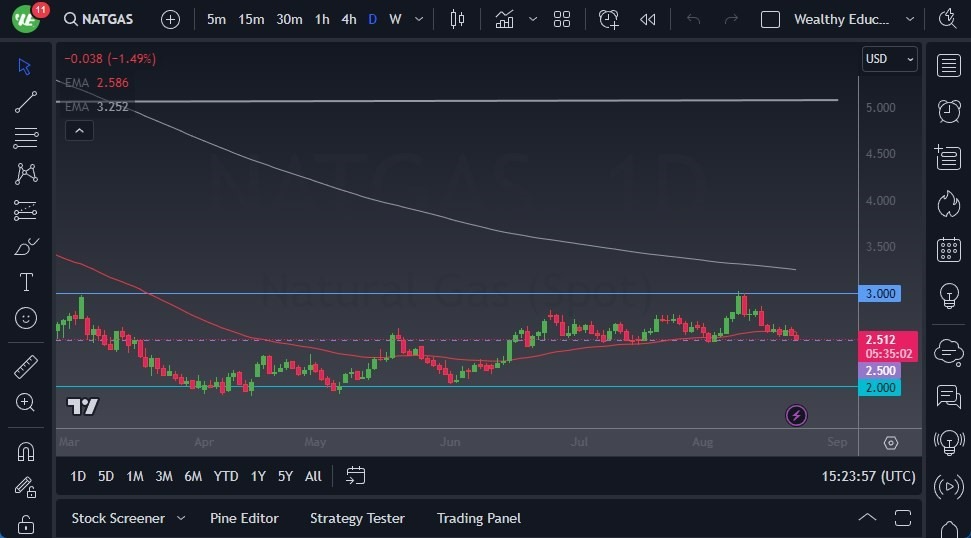This screenshot has height=538, width=971.
Task: Toggle the layout checkbox square
Action: coord(770,19)
